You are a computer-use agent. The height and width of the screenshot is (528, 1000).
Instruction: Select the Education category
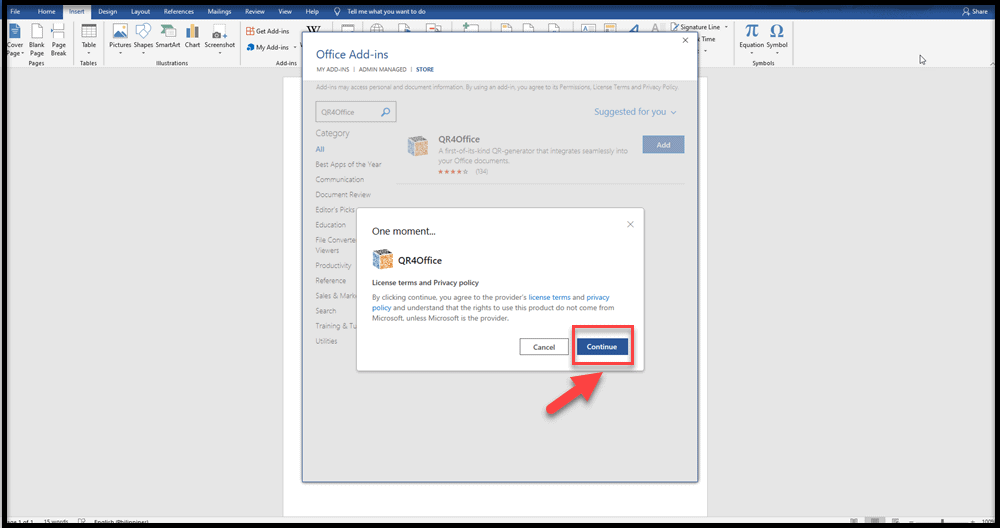(330, 225)
